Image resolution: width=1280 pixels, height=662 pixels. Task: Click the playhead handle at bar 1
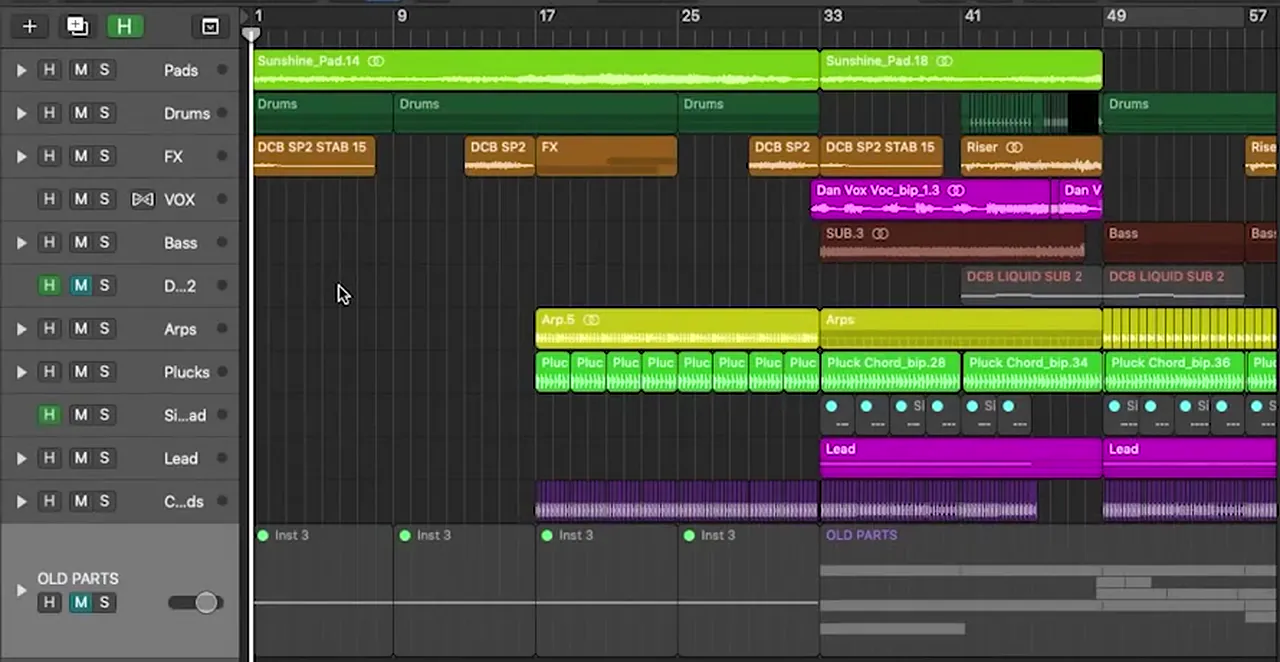click(x=251, y=34)
